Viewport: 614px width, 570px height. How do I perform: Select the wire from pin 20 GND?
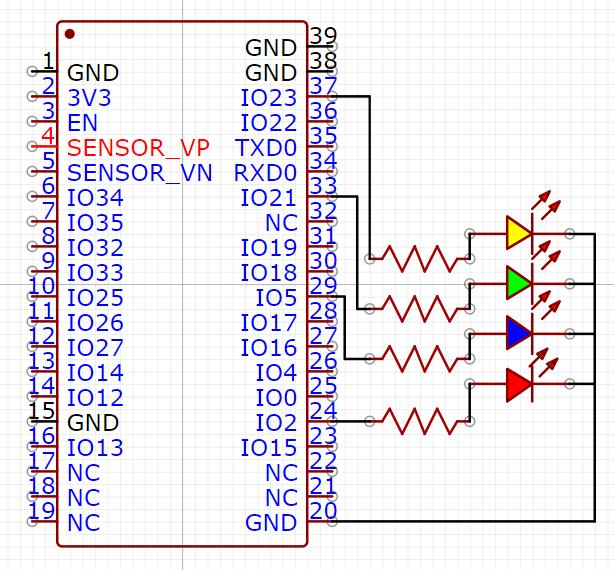click(462, 521)
